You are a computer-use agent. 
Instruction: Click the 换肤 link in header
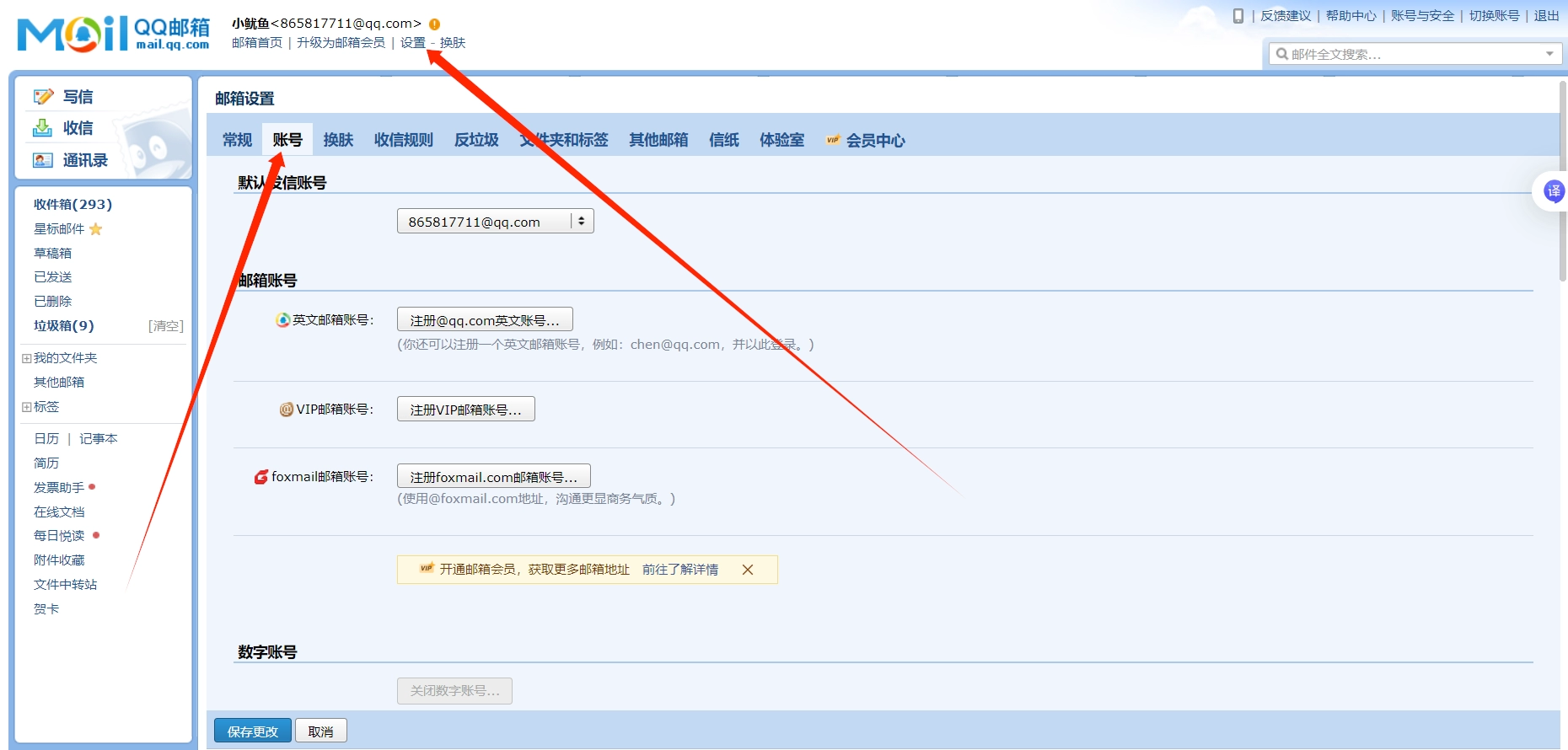click(x=453, y=43)
